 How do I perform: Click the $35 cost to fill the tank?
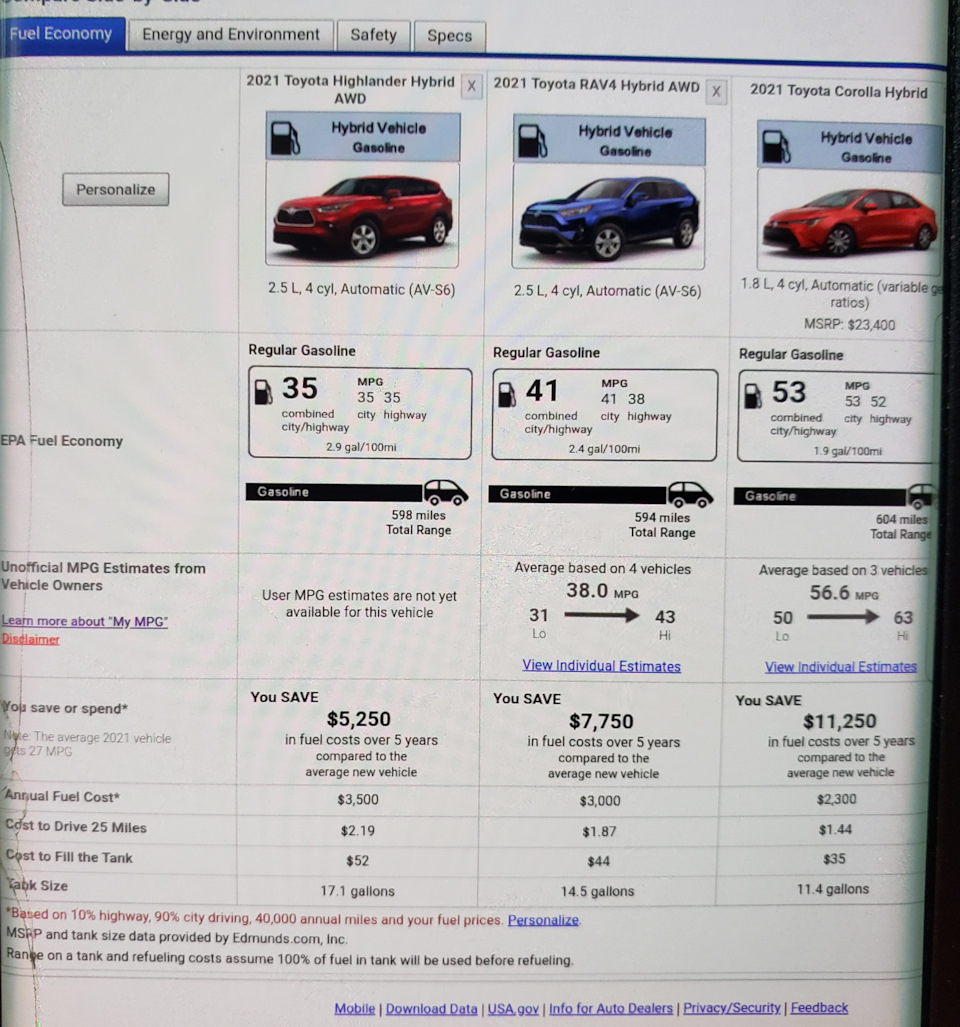[834, 859]
